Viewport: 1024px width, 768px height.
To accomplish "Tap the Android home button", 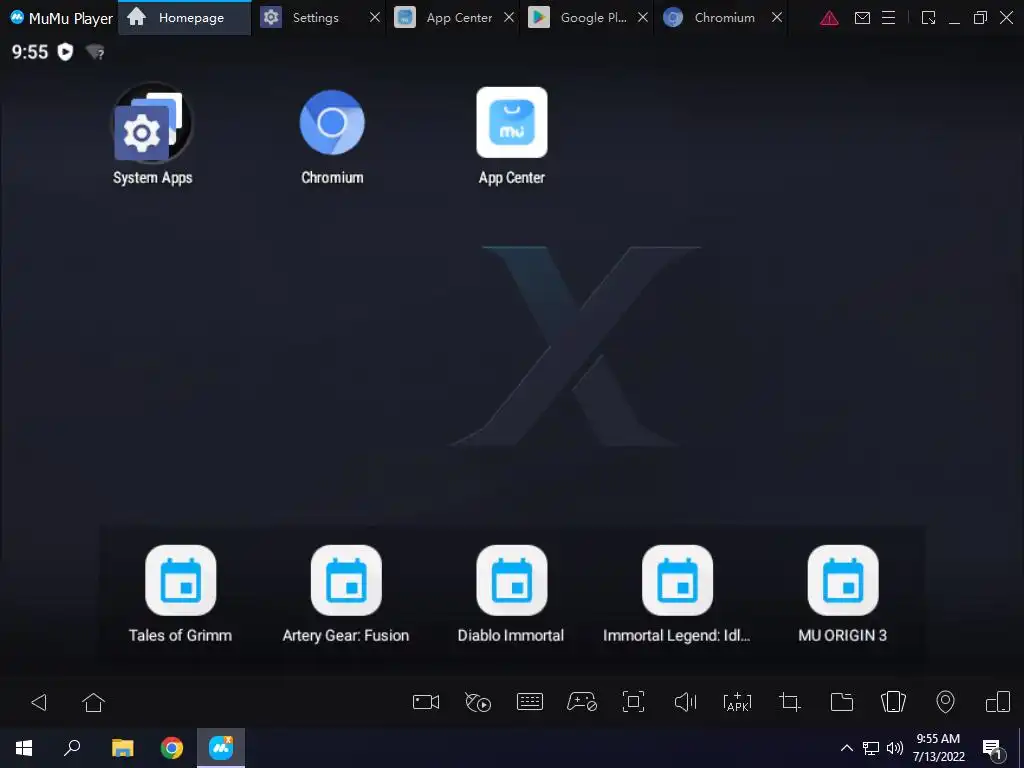I will (x=93, y=702).
